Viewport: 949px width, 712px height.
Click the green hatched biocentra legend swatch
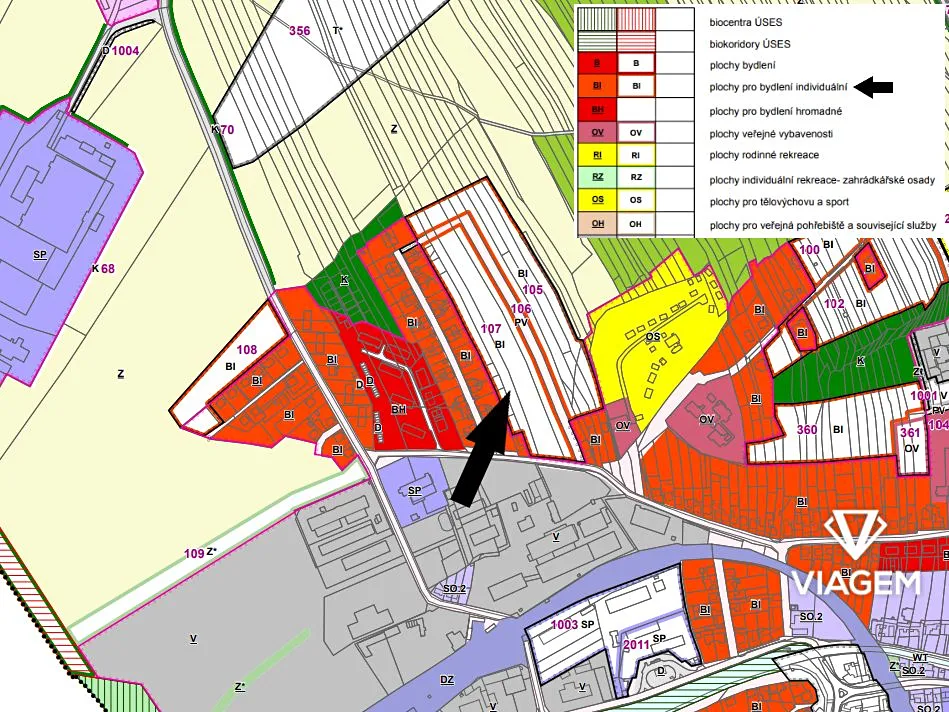(597, 18)
